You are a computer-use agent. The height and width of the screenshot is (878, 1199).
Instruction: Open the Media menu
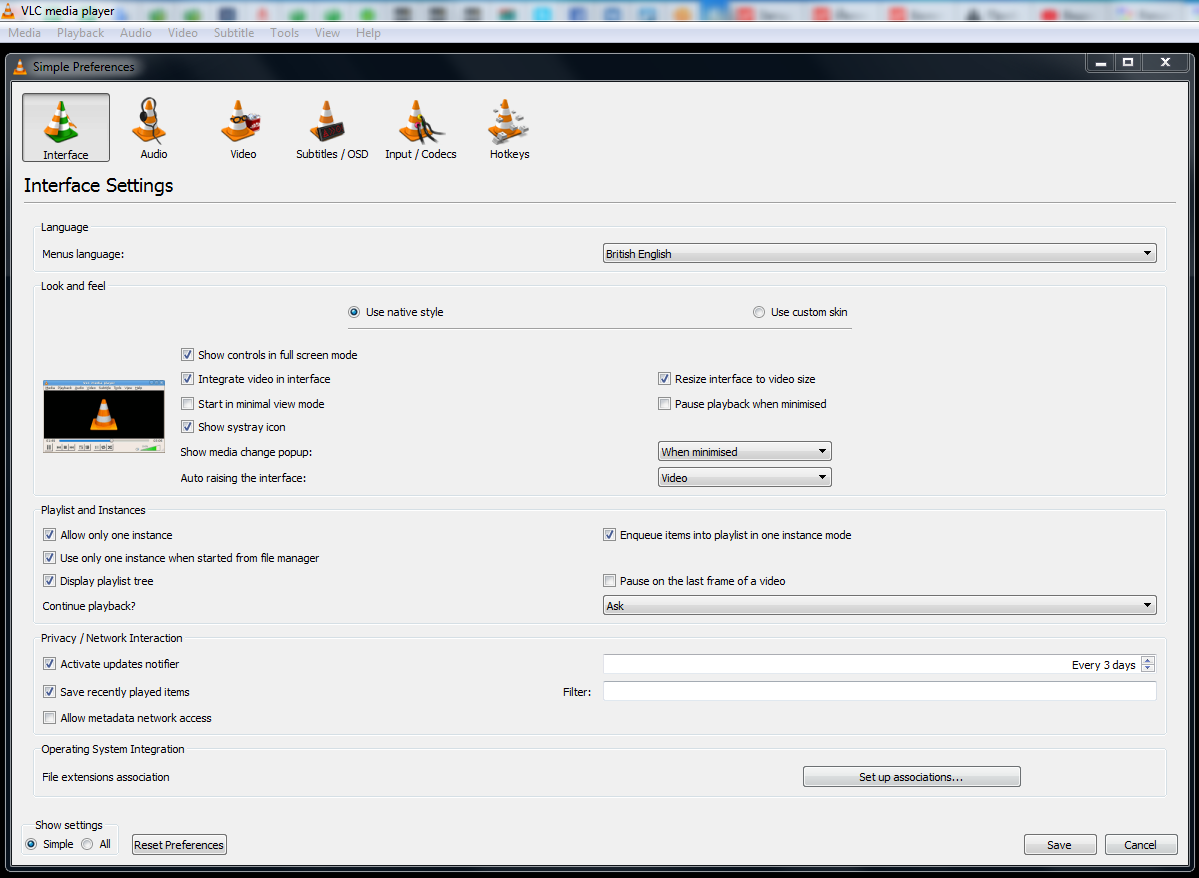click(24, 33)
